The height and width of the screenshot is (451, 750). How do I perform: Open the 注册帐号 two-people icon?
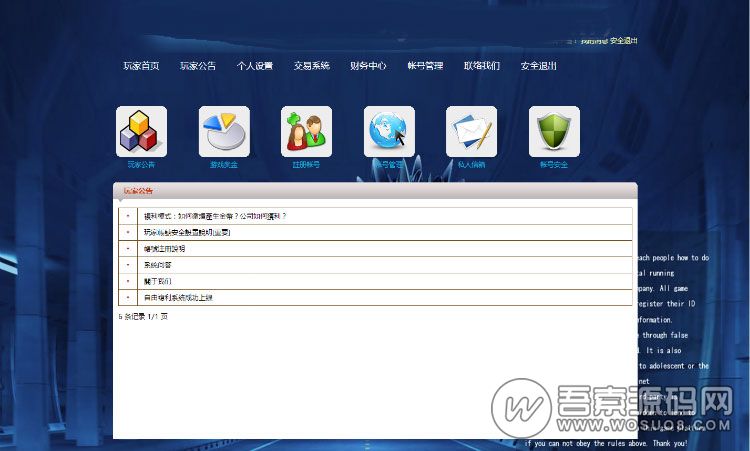pos(306,131)
